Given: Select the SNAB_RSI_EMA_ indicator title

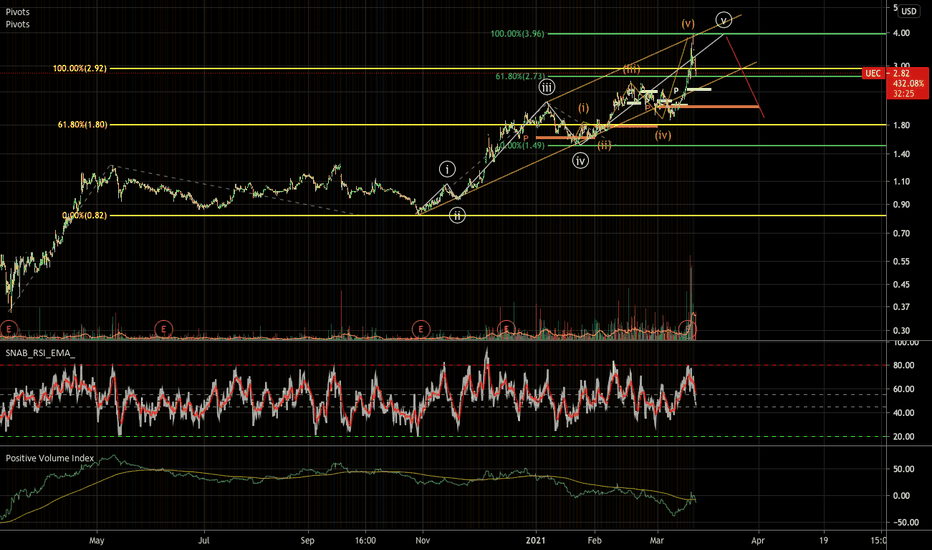Looking at the screenshot, I should point(40,353).
